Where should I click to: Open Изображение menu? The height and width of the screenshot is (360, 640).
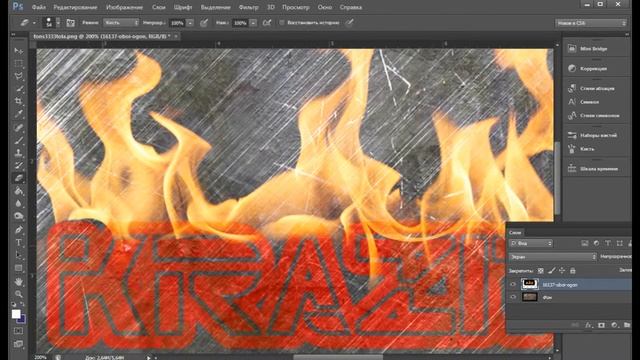click(124, 7)
